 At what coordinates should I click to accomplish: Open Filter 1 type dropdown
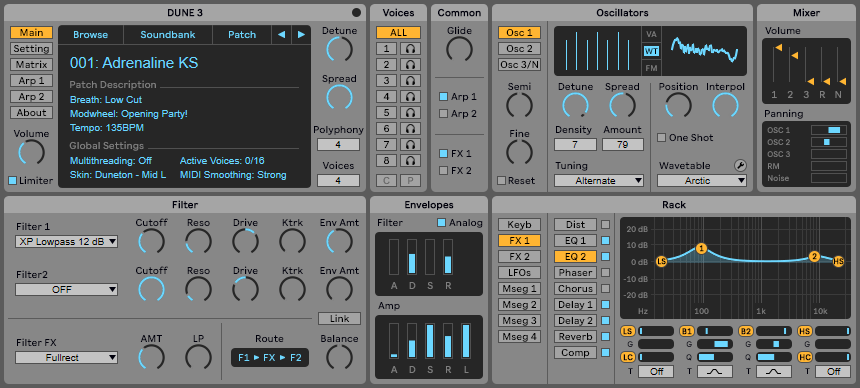coord(66,241)
